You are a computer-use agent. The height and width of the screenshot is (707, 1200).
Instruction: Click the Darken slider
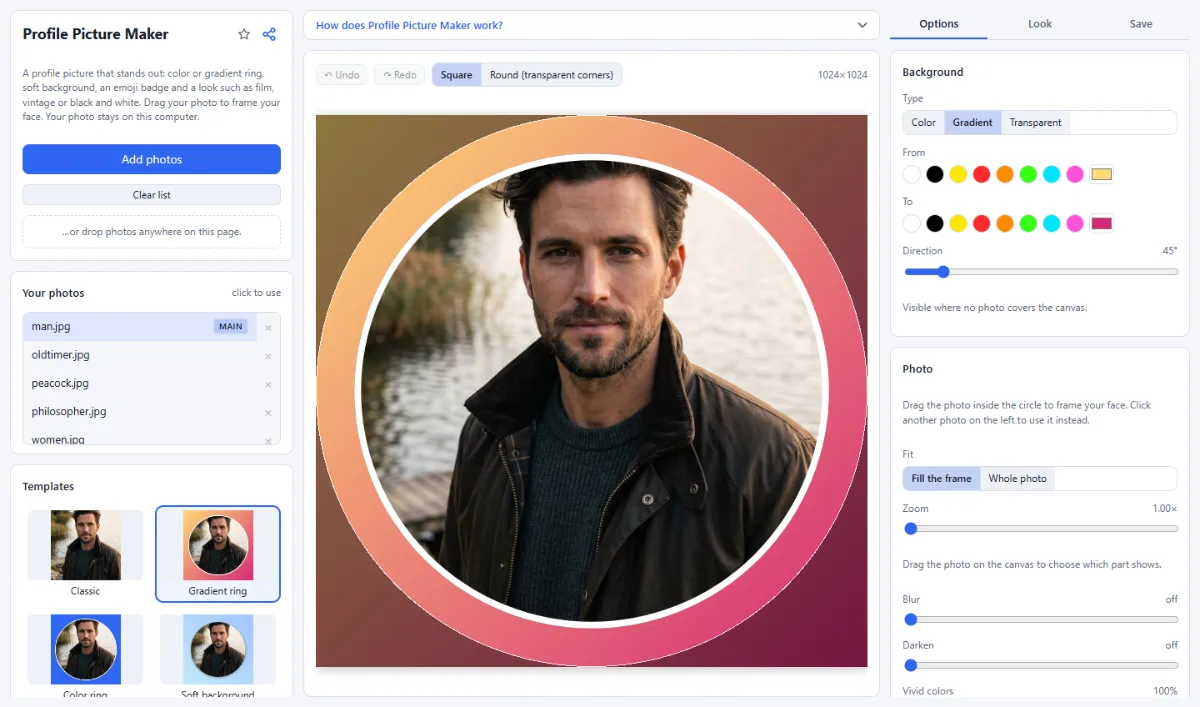[x=1040, y=666]
